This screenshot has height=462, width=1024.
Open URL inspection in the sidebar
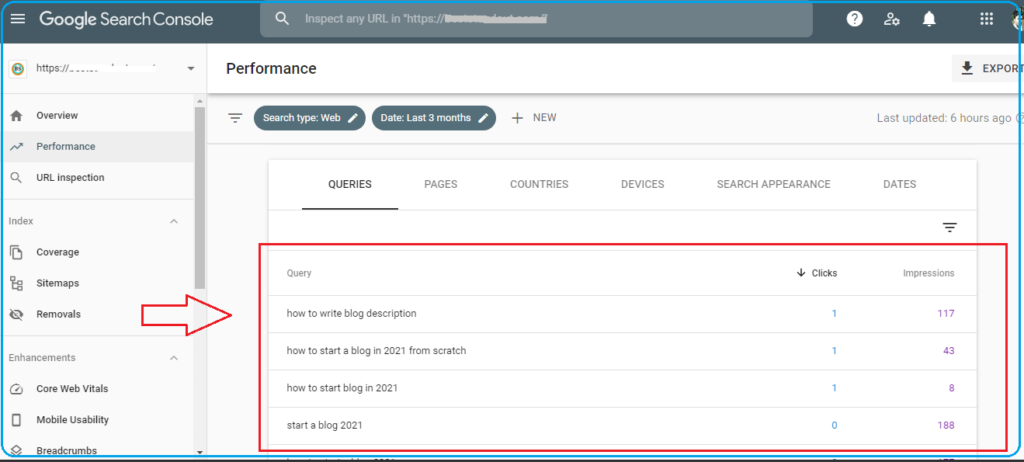coord(97,178)
